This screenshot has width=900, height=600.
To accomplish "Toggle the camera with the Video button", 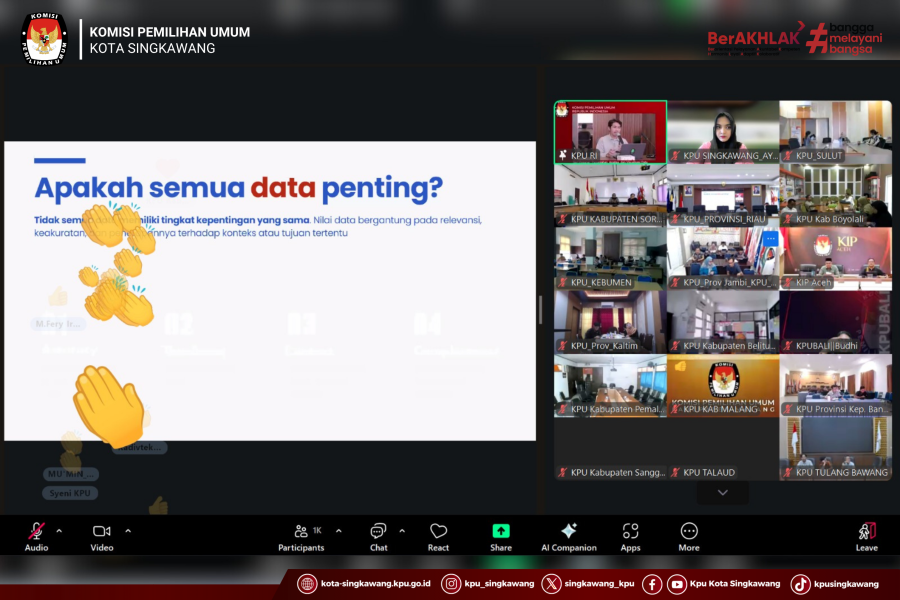I will point(102,536).
